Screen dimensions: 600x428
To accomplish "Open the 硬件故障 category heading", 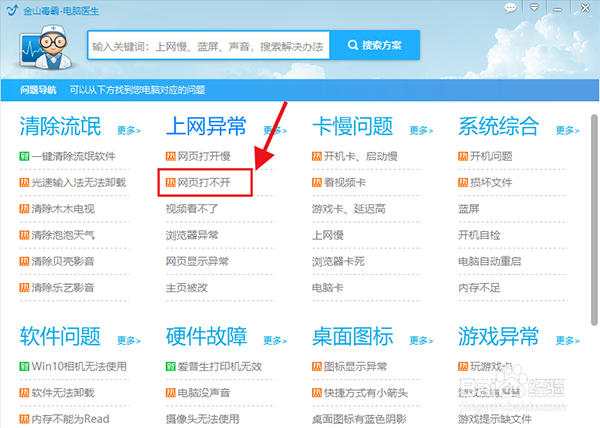I will pos(206,336).
